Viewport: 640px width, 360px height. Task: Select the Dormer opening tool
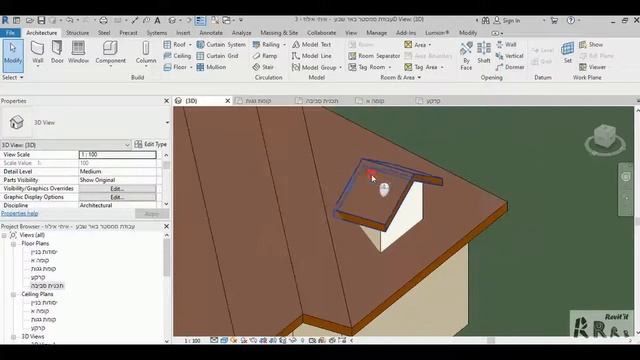click(510, 67)
